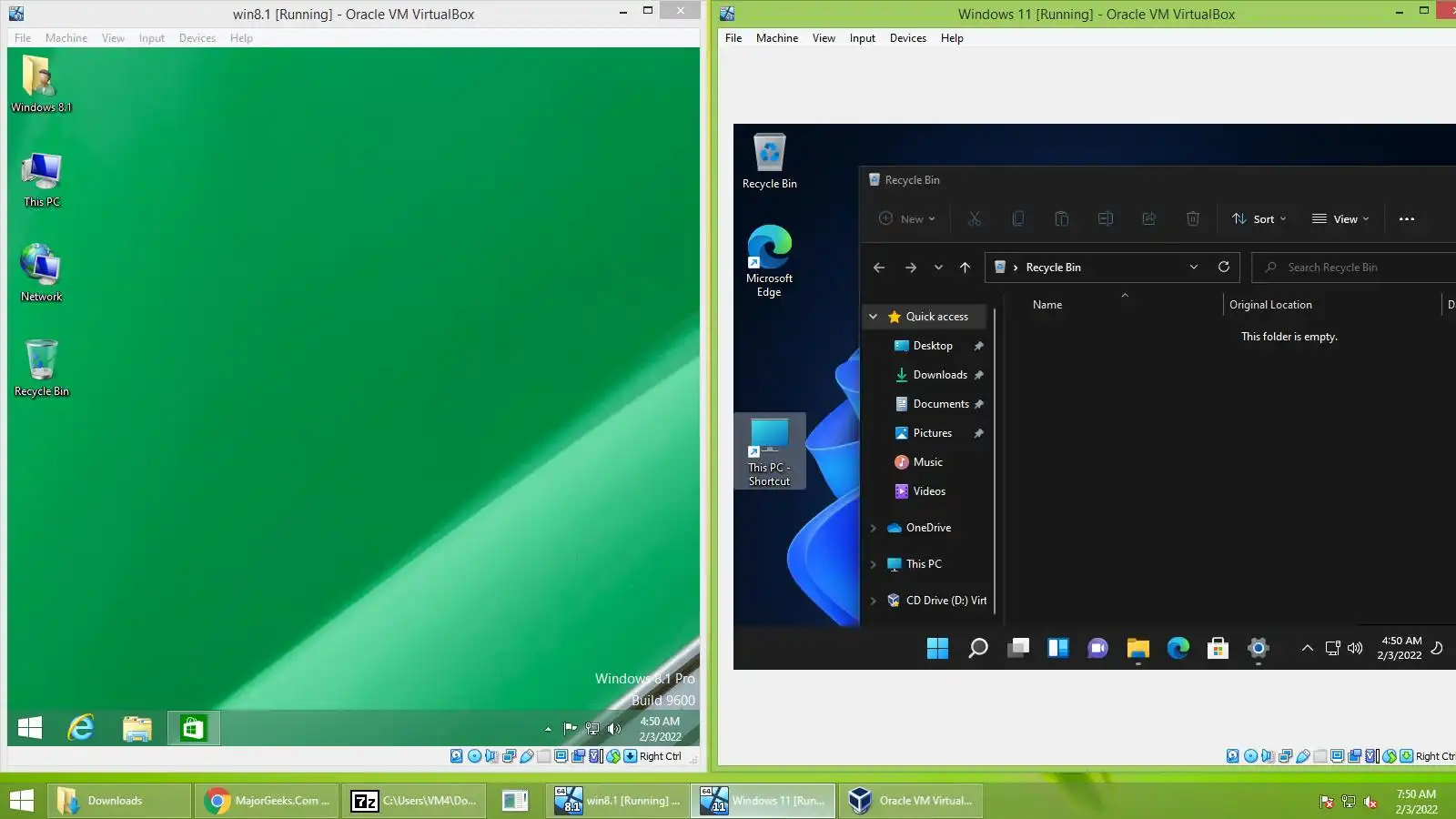The image size is (1456, 819).
Task: Click Paste icon in Recycle Bin toolbar
Action: pyautogui.click(x=1062, y=218)
